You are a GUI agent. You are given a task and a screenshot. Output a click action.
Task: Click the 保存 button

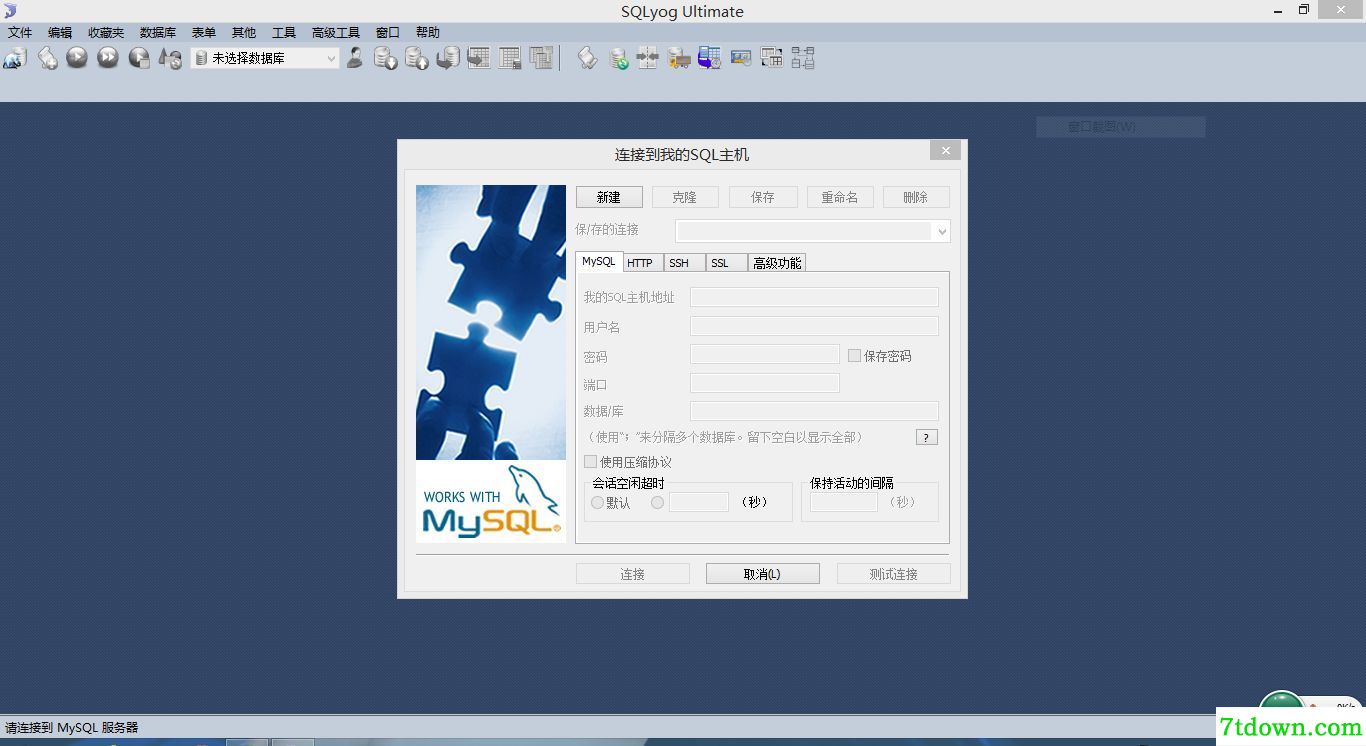pos(763,197)
